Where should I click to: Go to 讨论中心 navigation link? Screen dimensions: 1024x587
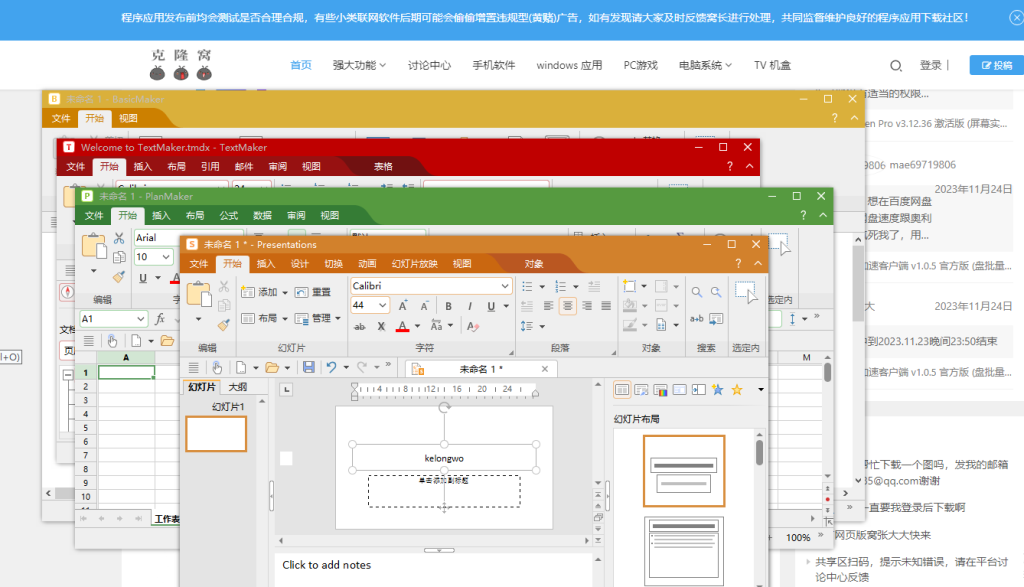(x=429, y=65)
